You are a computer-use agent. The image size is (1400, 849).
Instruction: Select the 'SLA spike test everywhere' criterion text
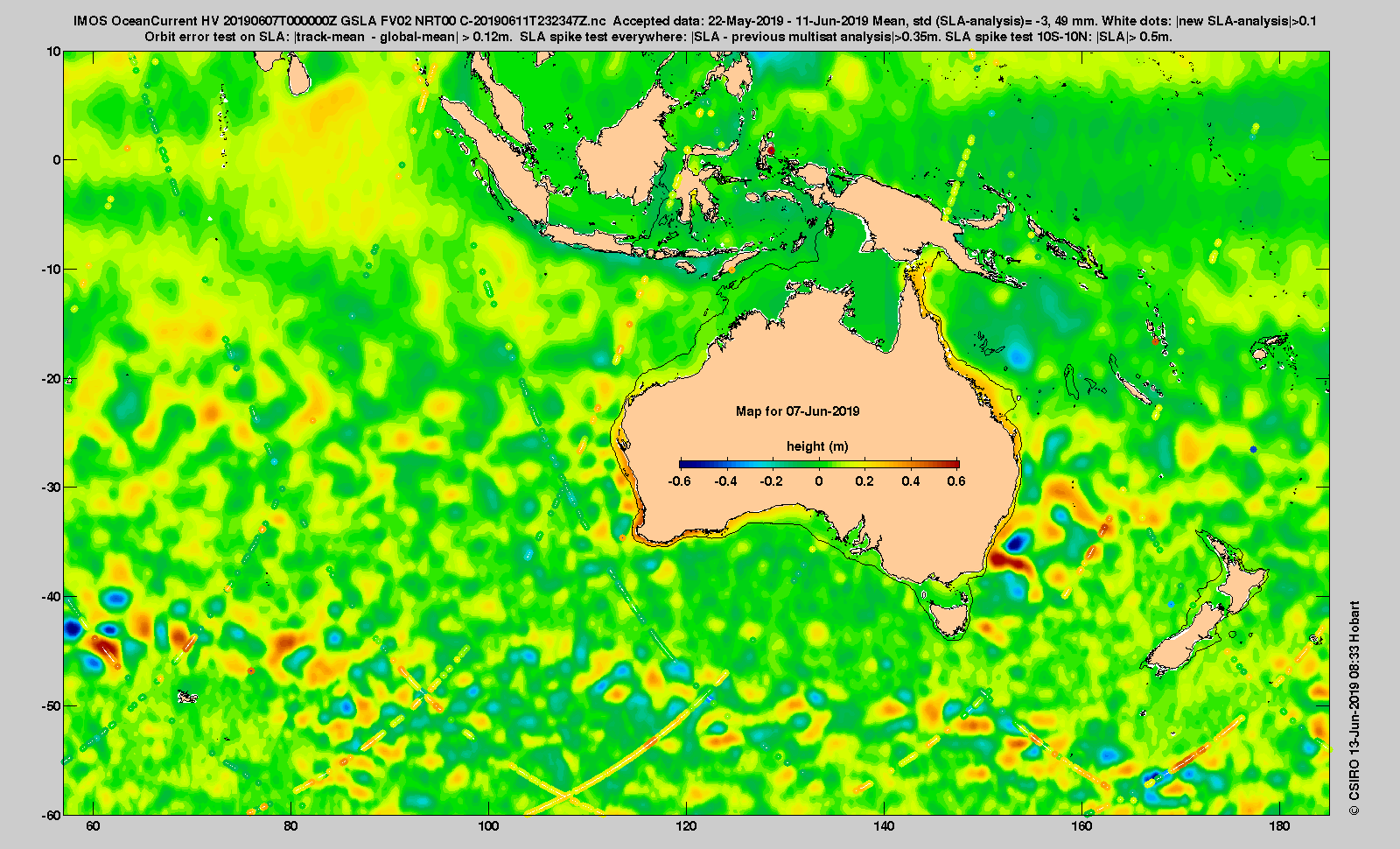tap(731, 37)
